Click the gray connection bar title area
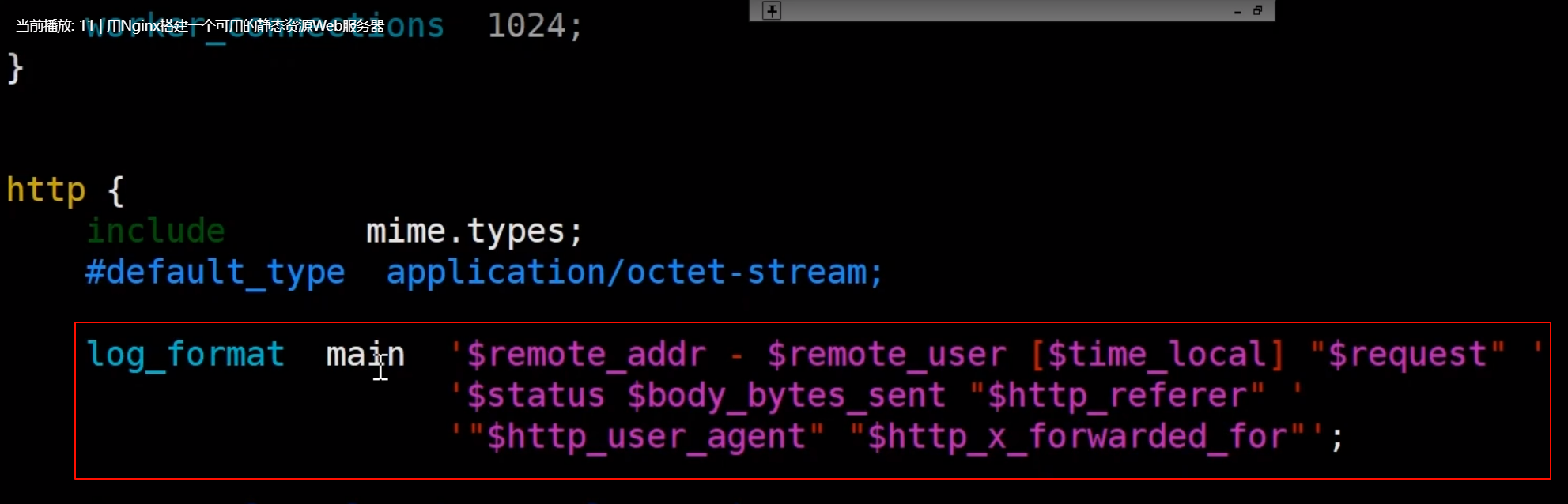 tap(1004, 10)
